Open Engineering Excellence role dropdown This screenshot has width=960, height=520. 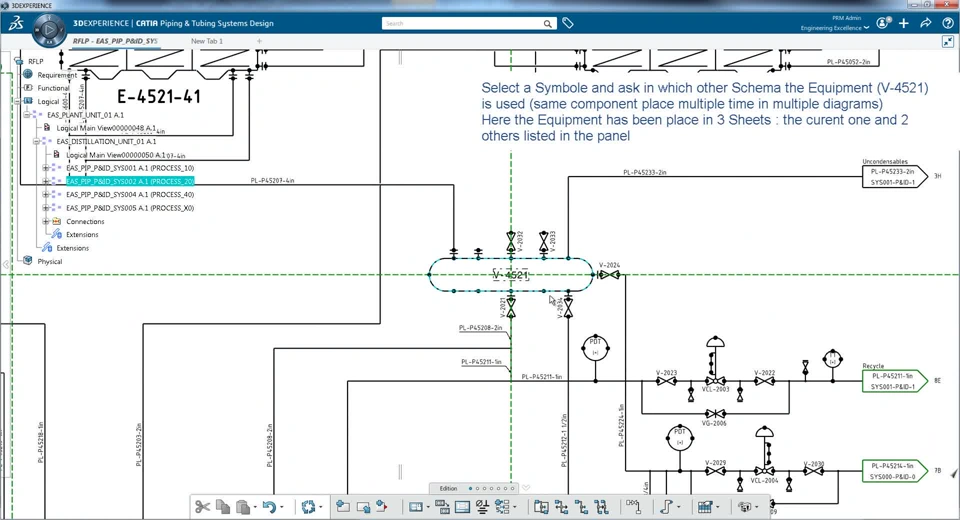click(x=835, y=28)
